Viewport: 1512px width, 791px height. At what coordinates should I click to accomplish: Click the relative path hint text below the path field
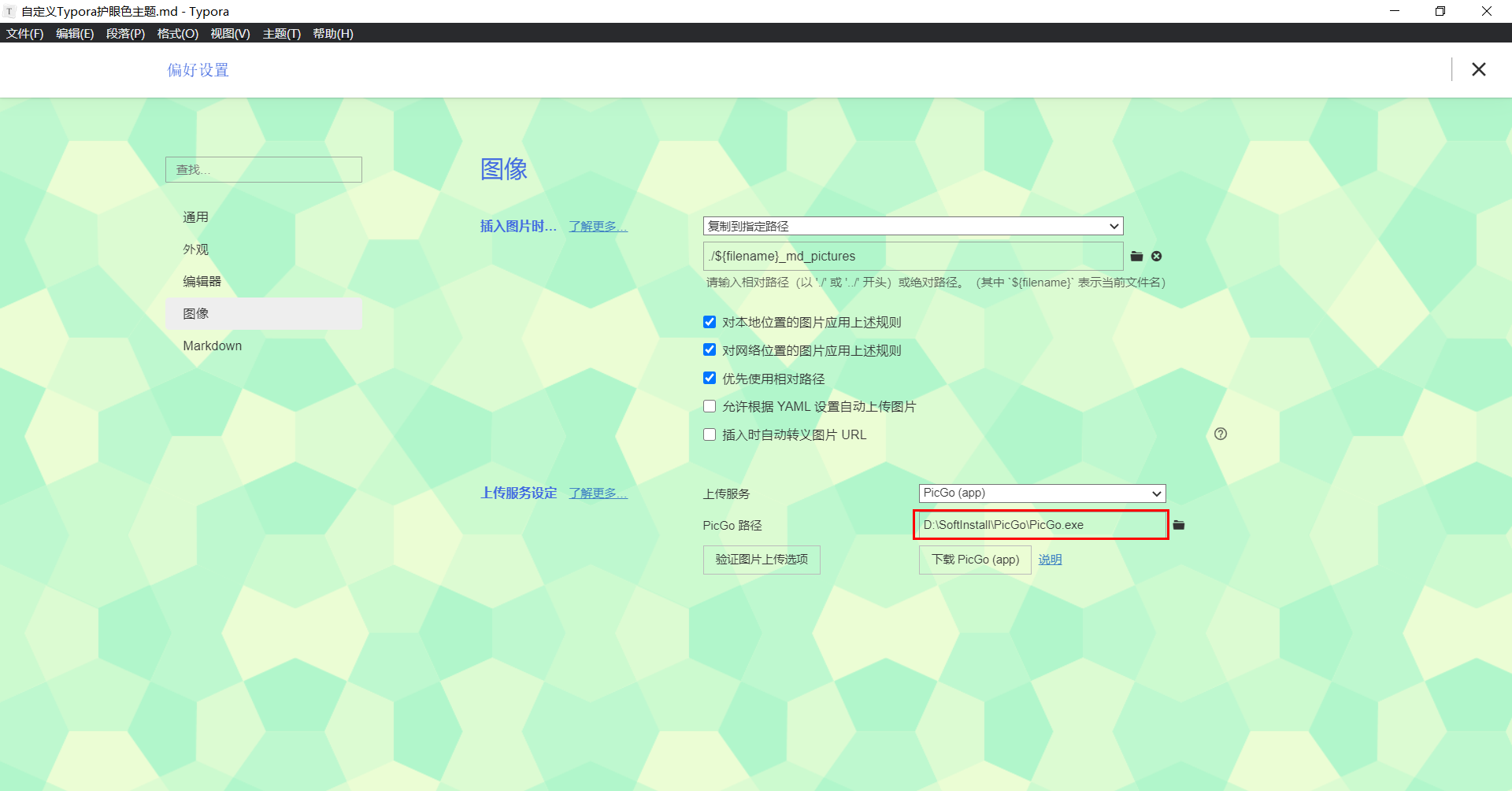click(936, 283)
